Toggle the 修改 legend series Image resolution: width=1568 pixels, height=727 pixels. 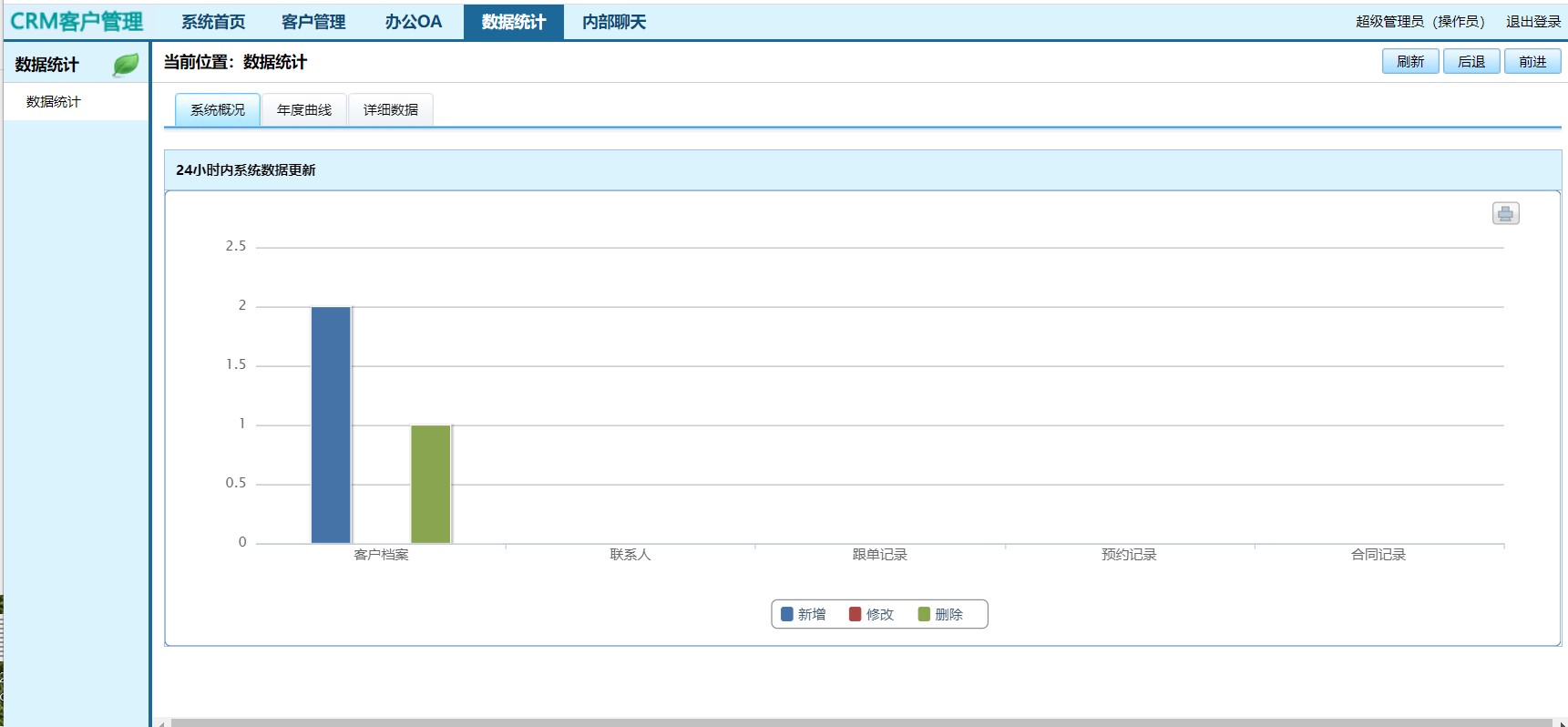[x=872, y=614]
